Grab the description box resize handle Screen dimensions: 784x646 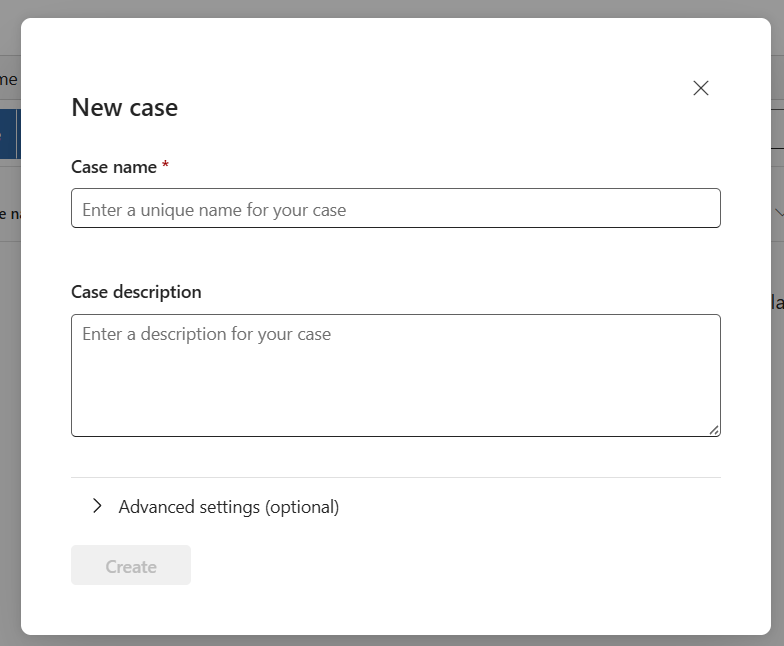point(714,430)
